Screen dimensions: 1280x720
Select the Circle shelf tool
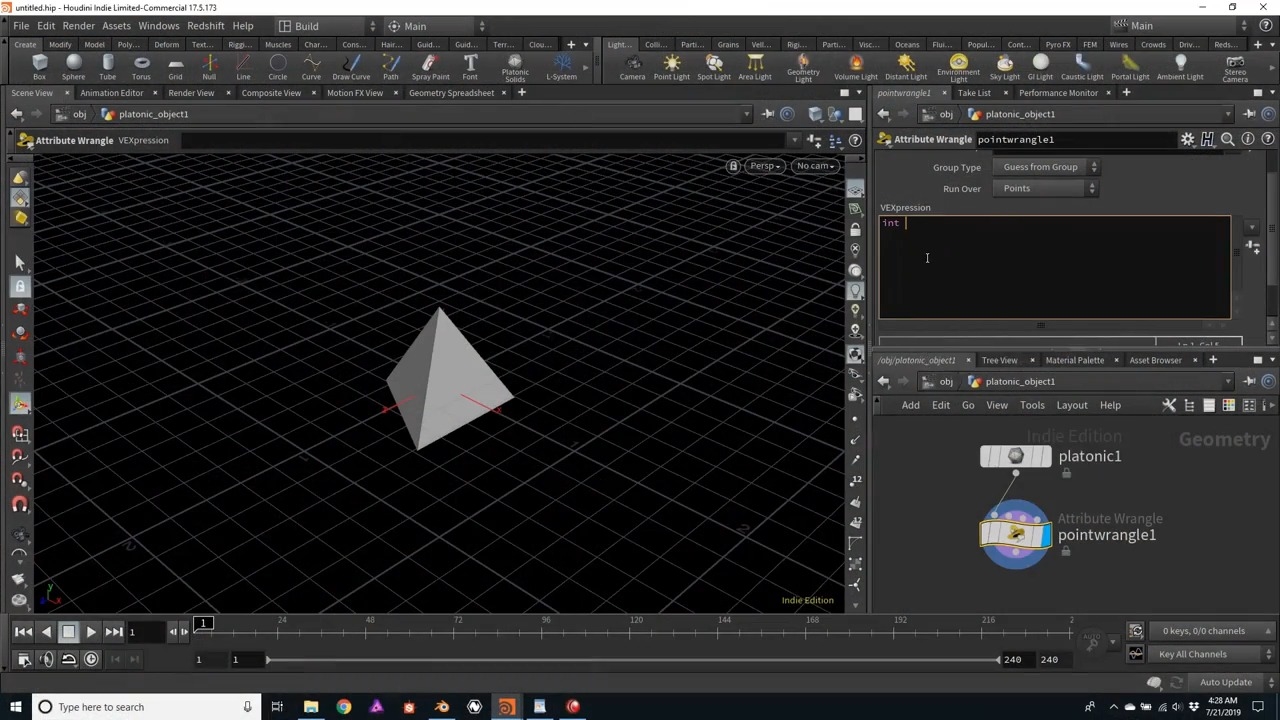tap(277, 67)
